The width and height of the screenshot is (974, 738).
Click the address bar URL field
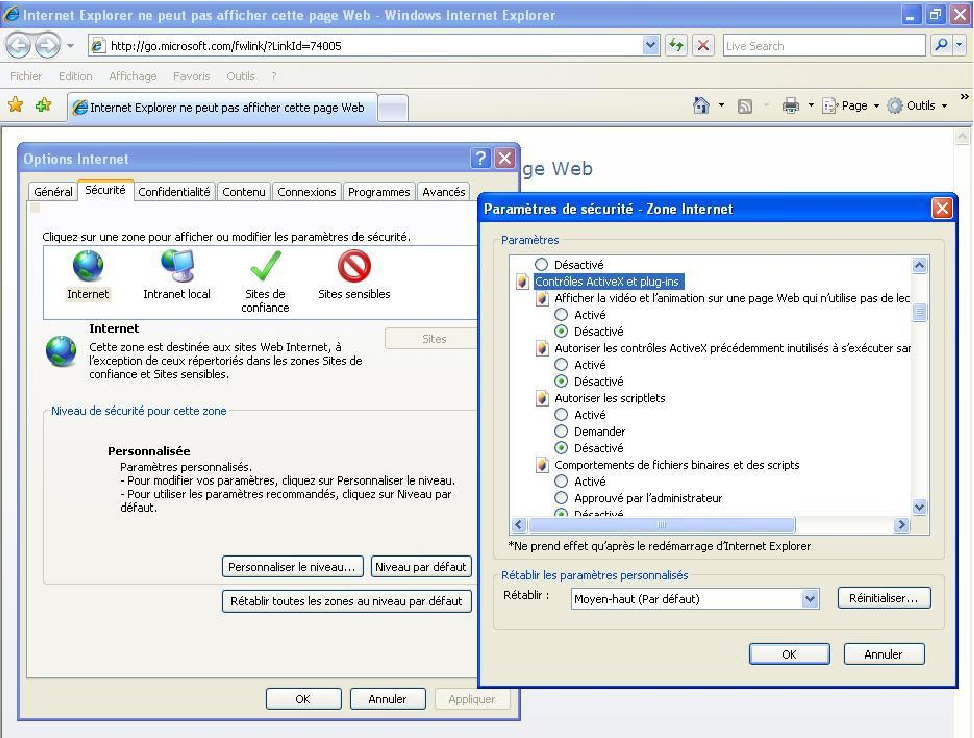pyautogui.click(x=373, y=45)
